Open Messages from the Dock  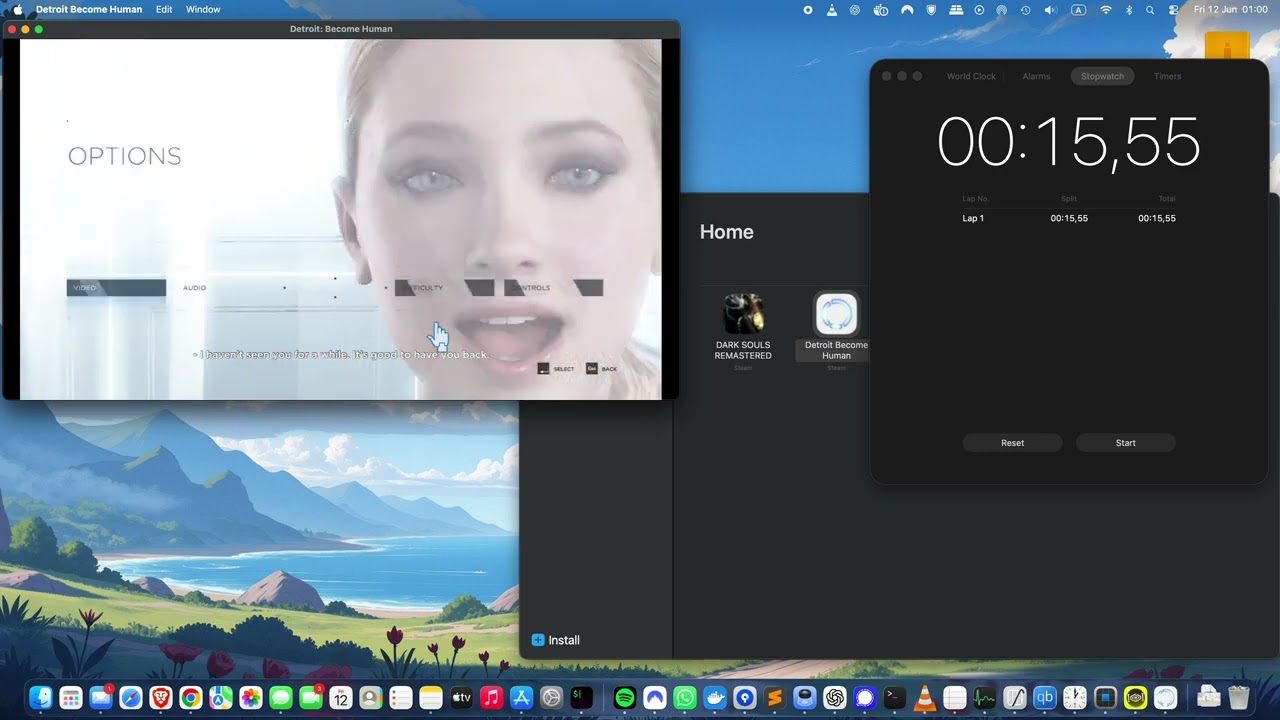(281, 698)
